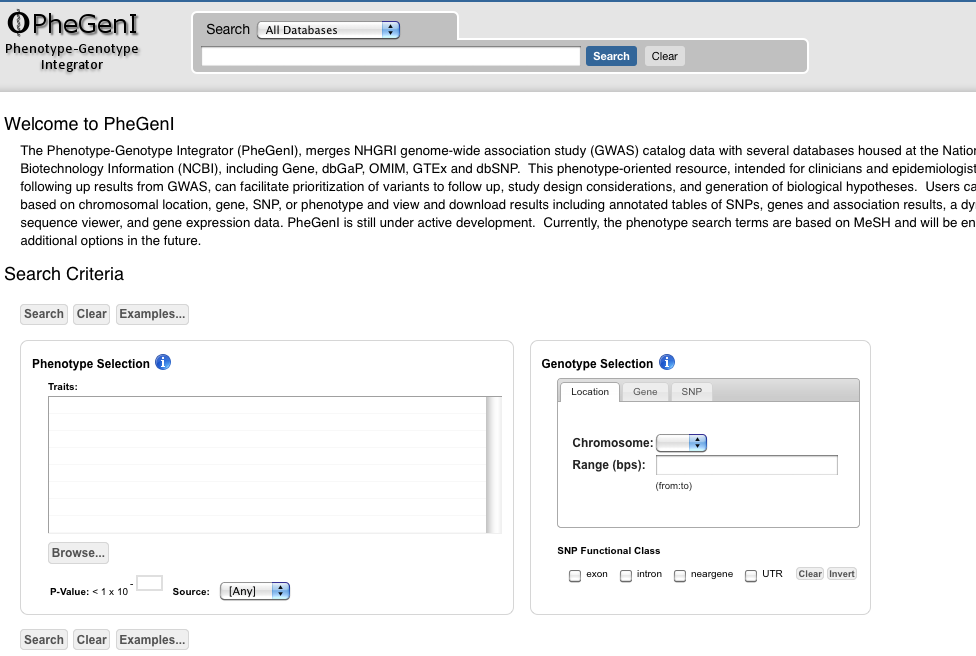This screenshot has width=976, height=656.
Task: Click SNP Functional Class Clear button
Action: point(810,574)
